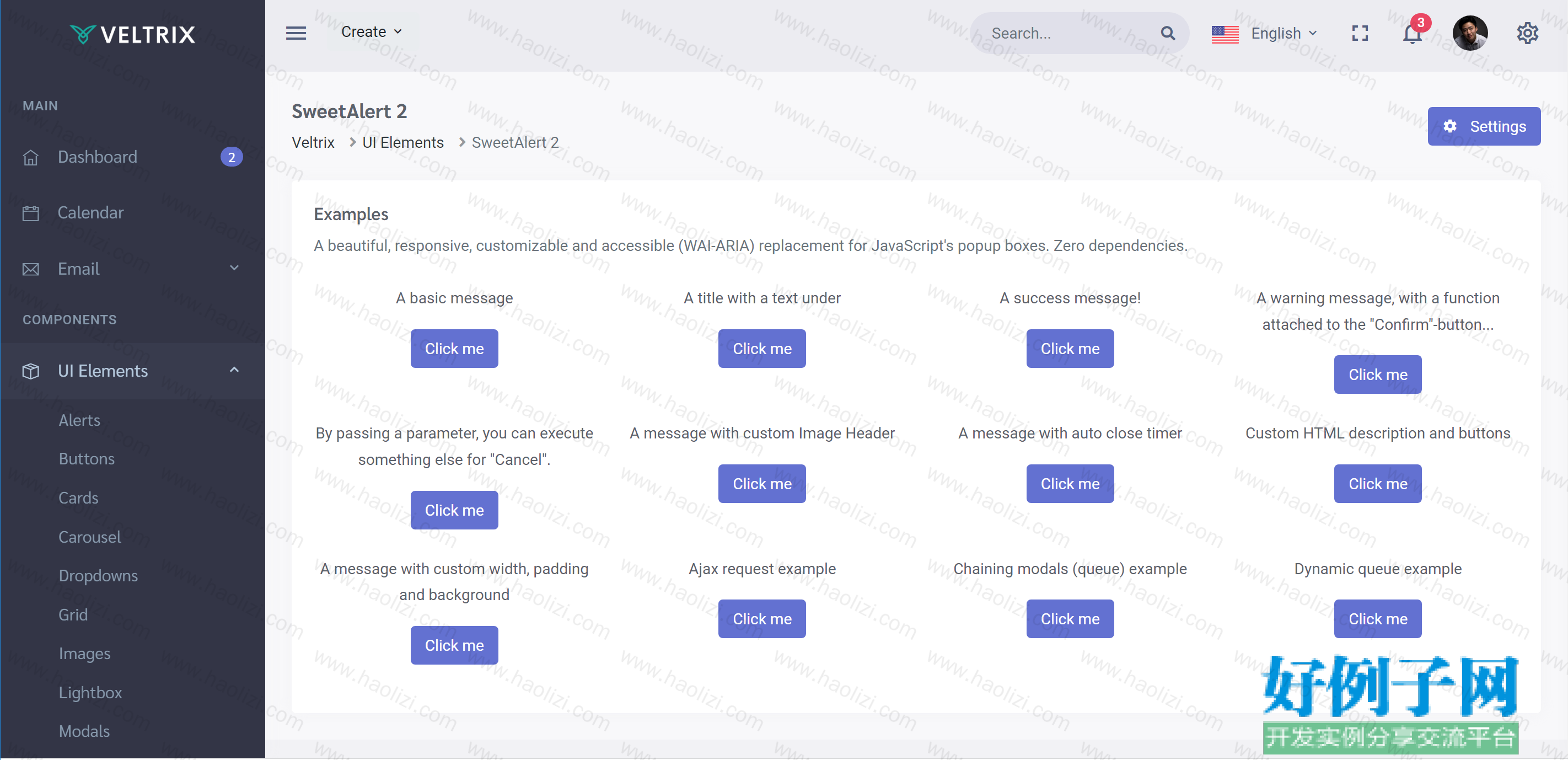This screenshot has height=760, width=1568.
Task: Open Alerts in the sidebar
Action: pos(79,420)
